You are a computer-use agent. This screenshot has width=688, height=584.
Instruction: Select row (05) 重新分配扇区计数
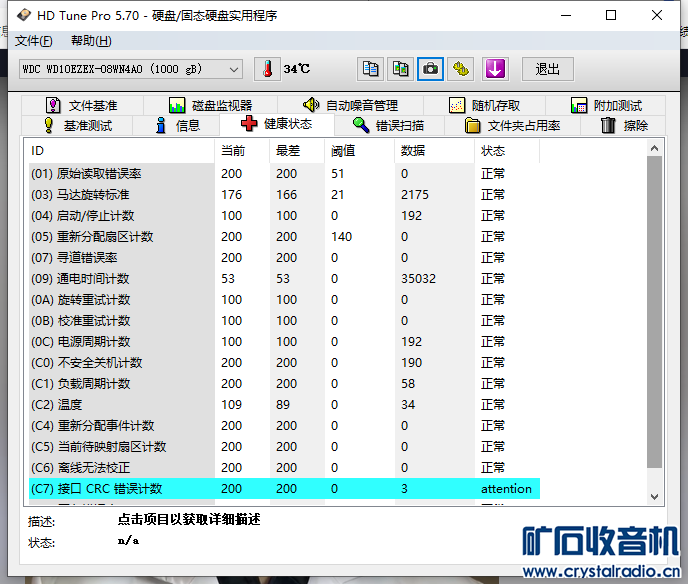[x=284, y=237]
